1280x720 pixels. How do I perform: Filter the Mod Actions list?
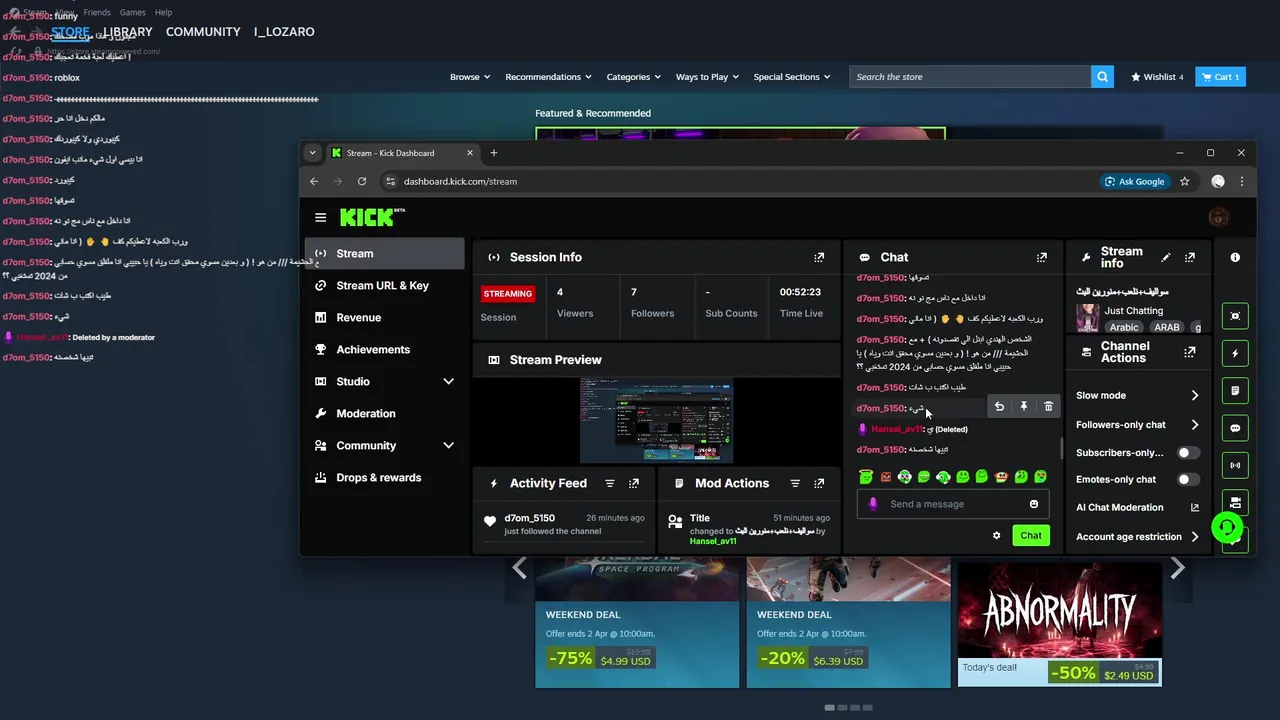[795, 483]
